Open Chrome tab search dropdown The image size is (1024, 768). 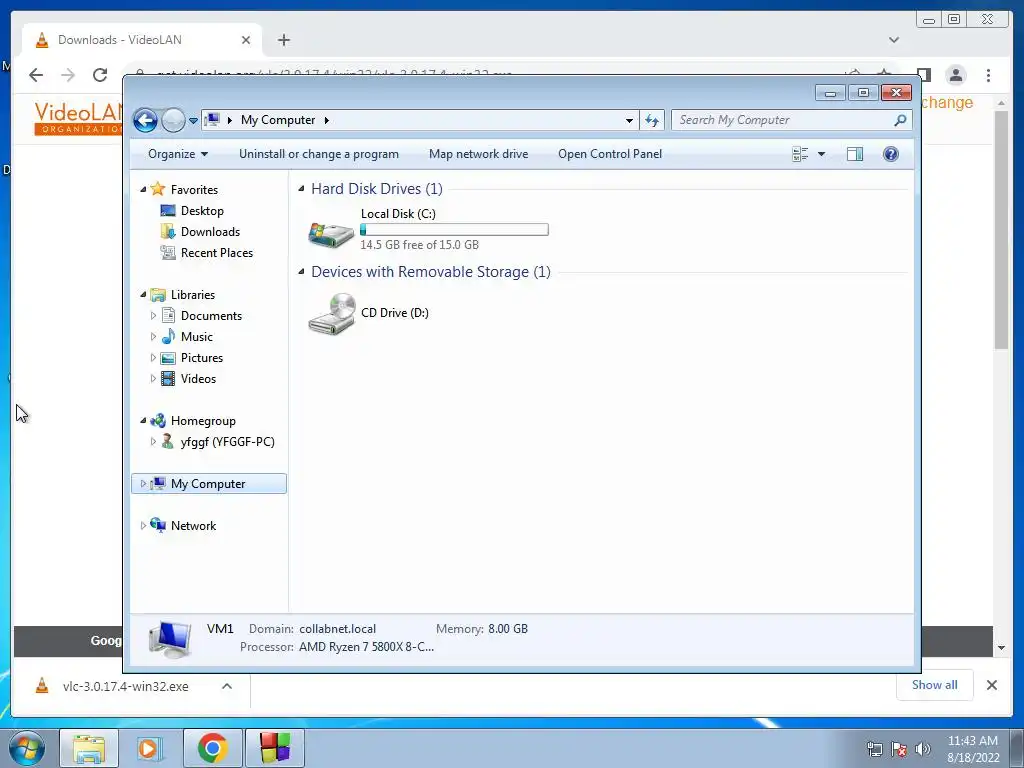tap(894, 40)
